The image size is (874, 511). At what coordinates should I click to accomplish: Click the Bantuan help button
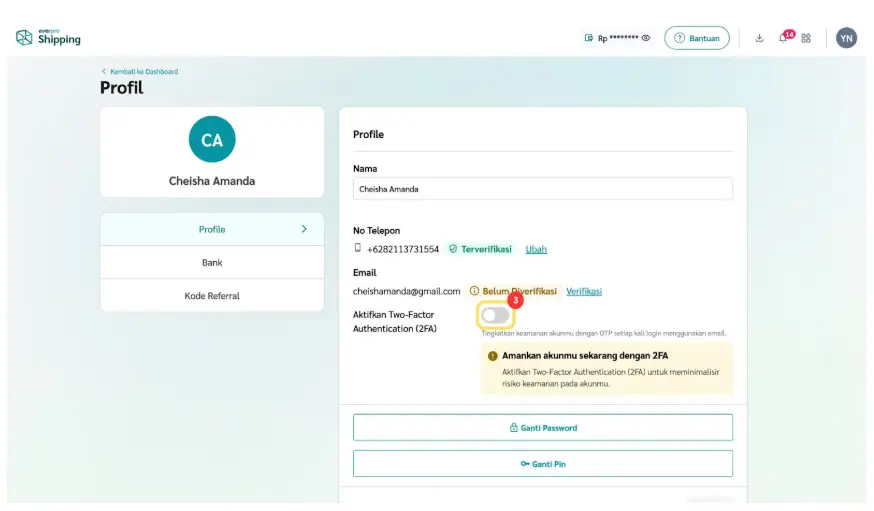pyautogui.click(x=697, y=38)
